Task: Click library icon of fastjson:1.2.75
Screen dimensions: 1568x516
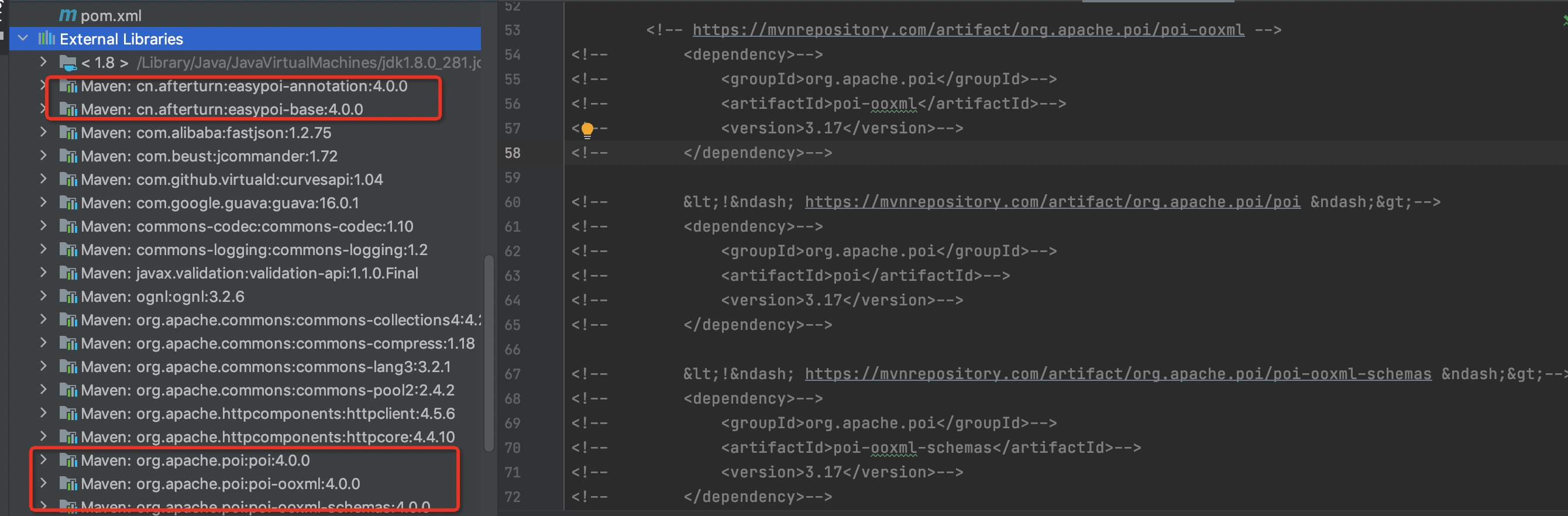Action: pyautogui.click(x=68, y=133)
